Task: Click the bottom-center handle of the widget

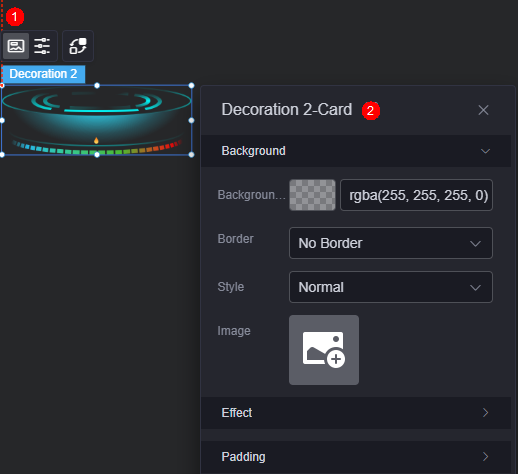Action: click(97, 155)
